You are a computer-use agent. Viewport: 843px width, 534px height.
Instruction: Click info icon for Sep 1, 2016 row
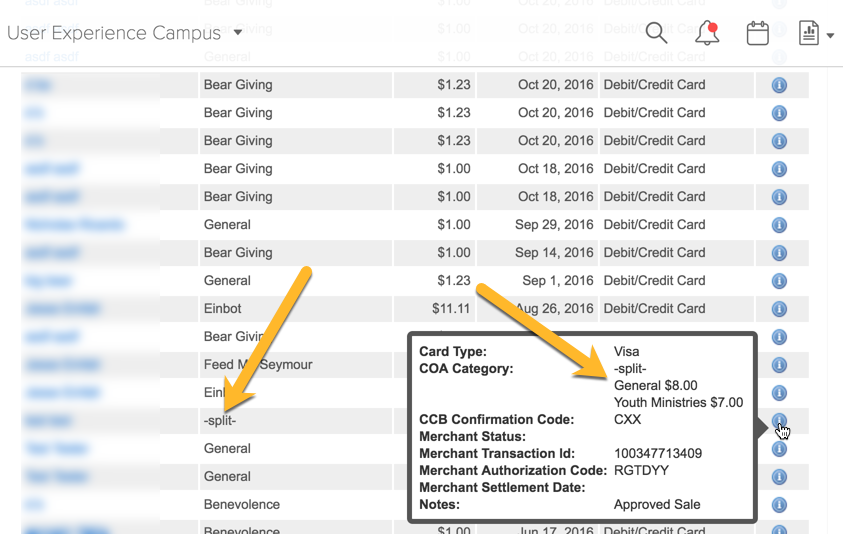click(779, 281)
